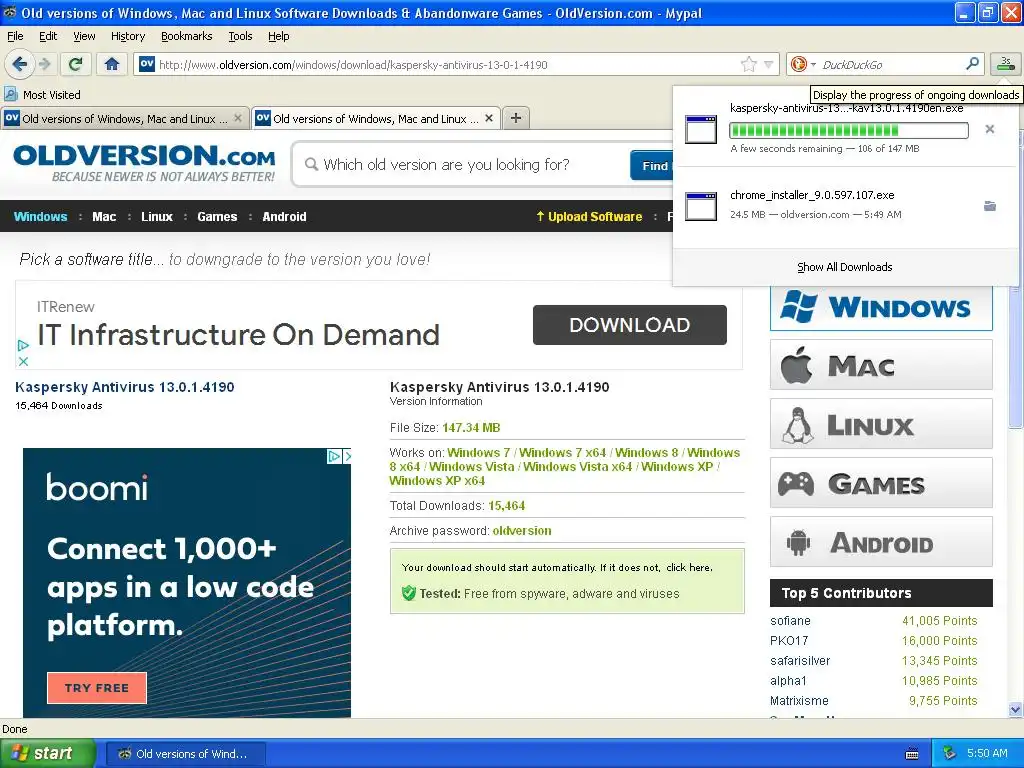Click the Games controller sidebar button

[x=881, y=483]
